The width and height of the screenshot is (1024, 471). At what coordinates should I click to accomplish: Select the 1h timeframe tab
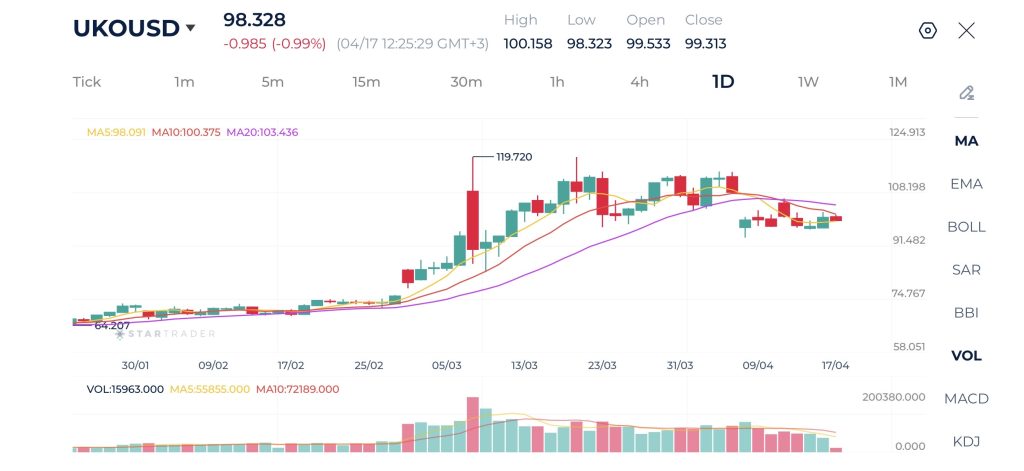557,82
